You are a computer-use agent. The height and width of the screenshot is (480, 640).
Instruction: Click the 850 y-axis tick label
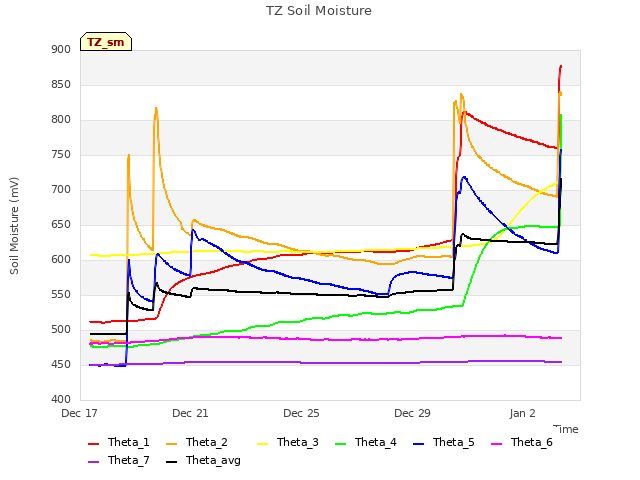point(61,84)
